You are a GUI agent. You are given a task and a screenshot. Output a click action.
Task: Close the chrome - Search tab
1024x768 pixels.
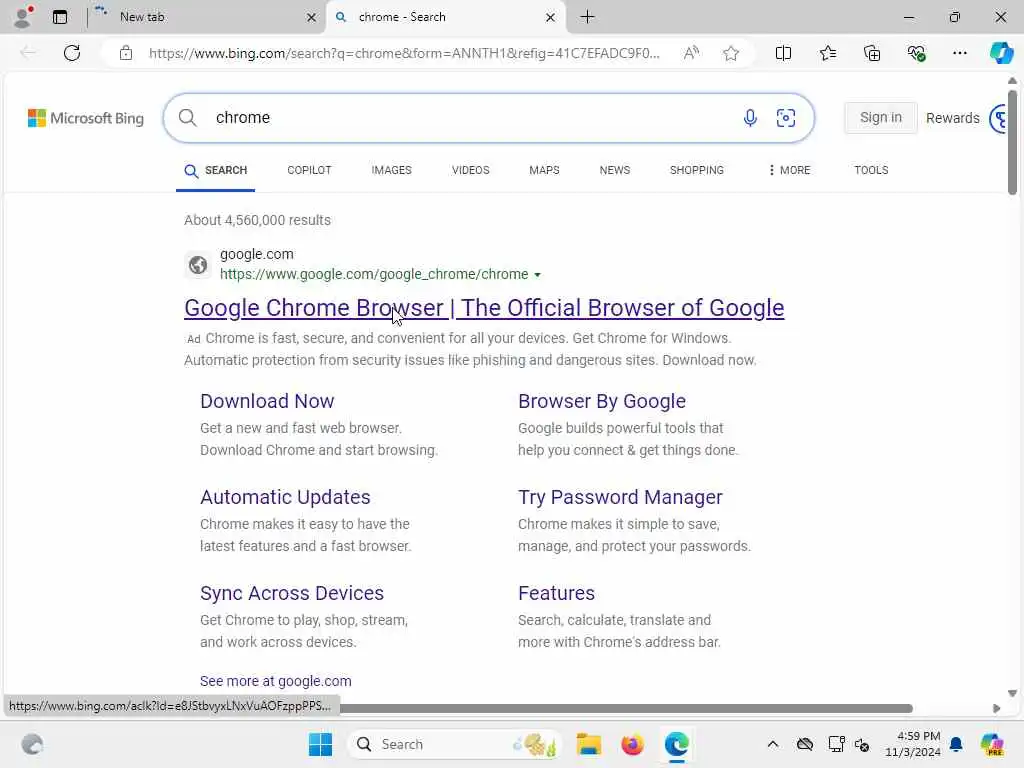click(x=550, y=18)
